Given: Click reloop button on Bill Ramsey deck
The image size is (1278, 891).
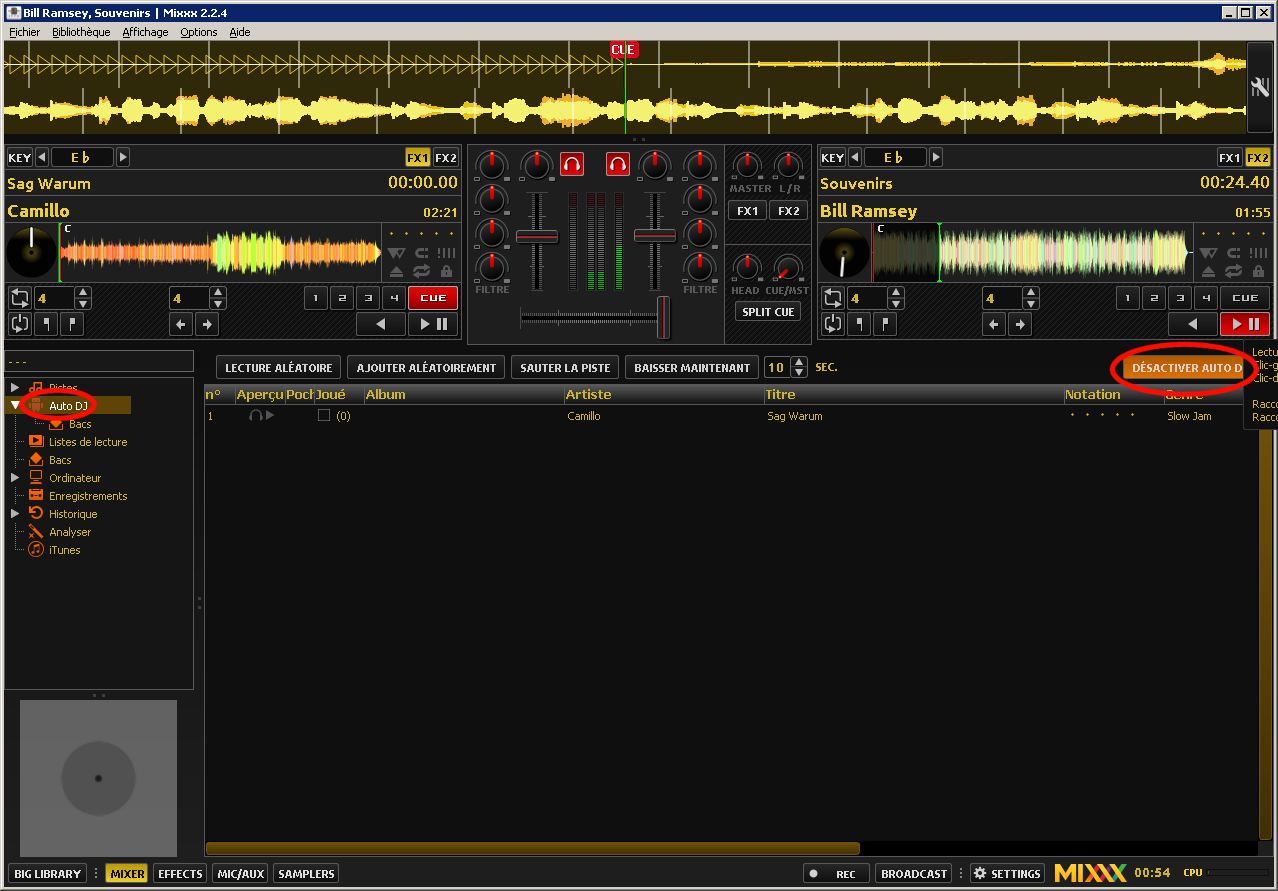Looking at the screenshot, I should pyautogui.click(x=833, y=324).
